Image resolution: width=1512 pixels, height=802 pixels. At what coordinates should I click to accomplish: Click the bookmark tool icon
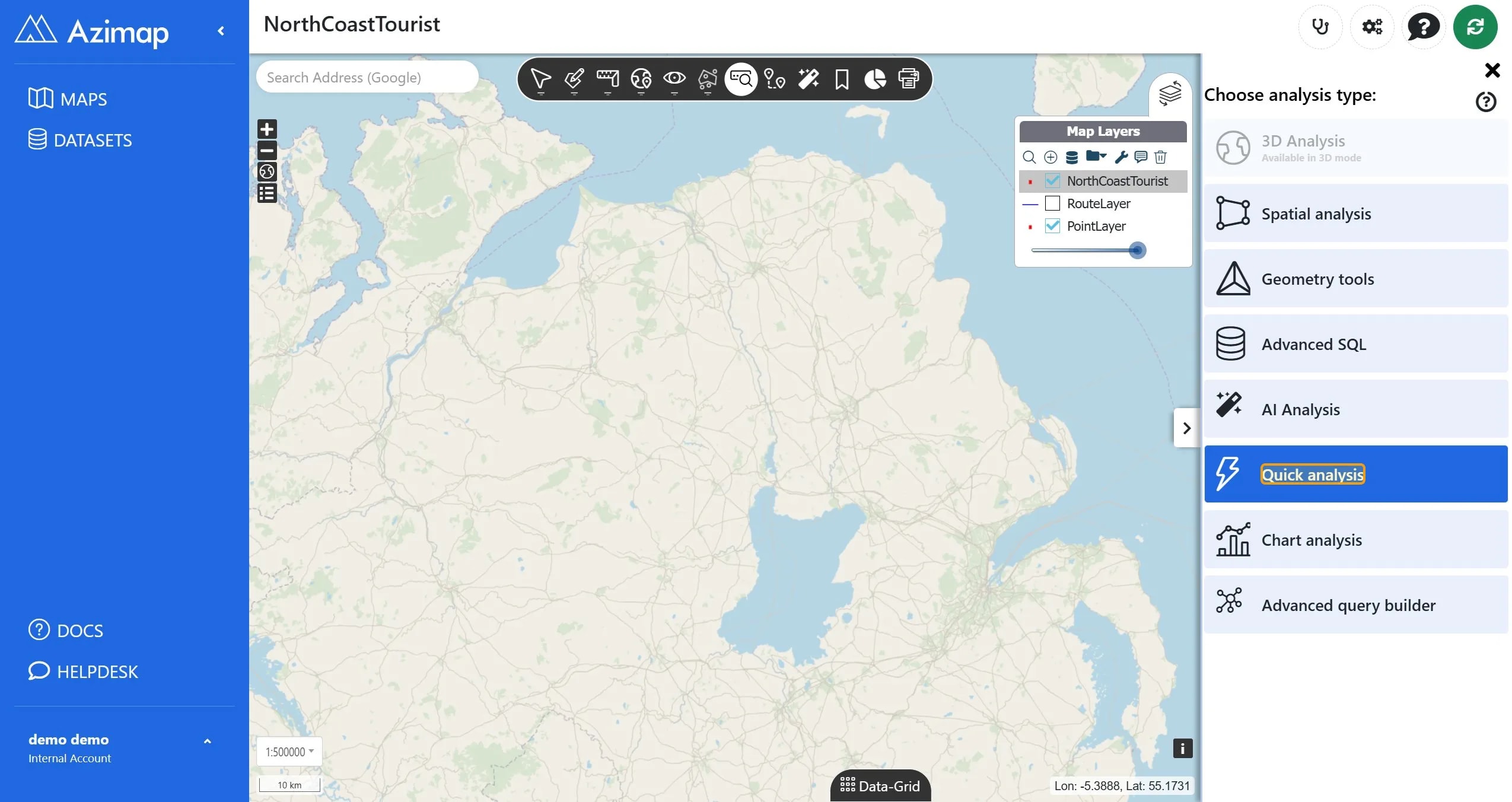tap(841, 78)
